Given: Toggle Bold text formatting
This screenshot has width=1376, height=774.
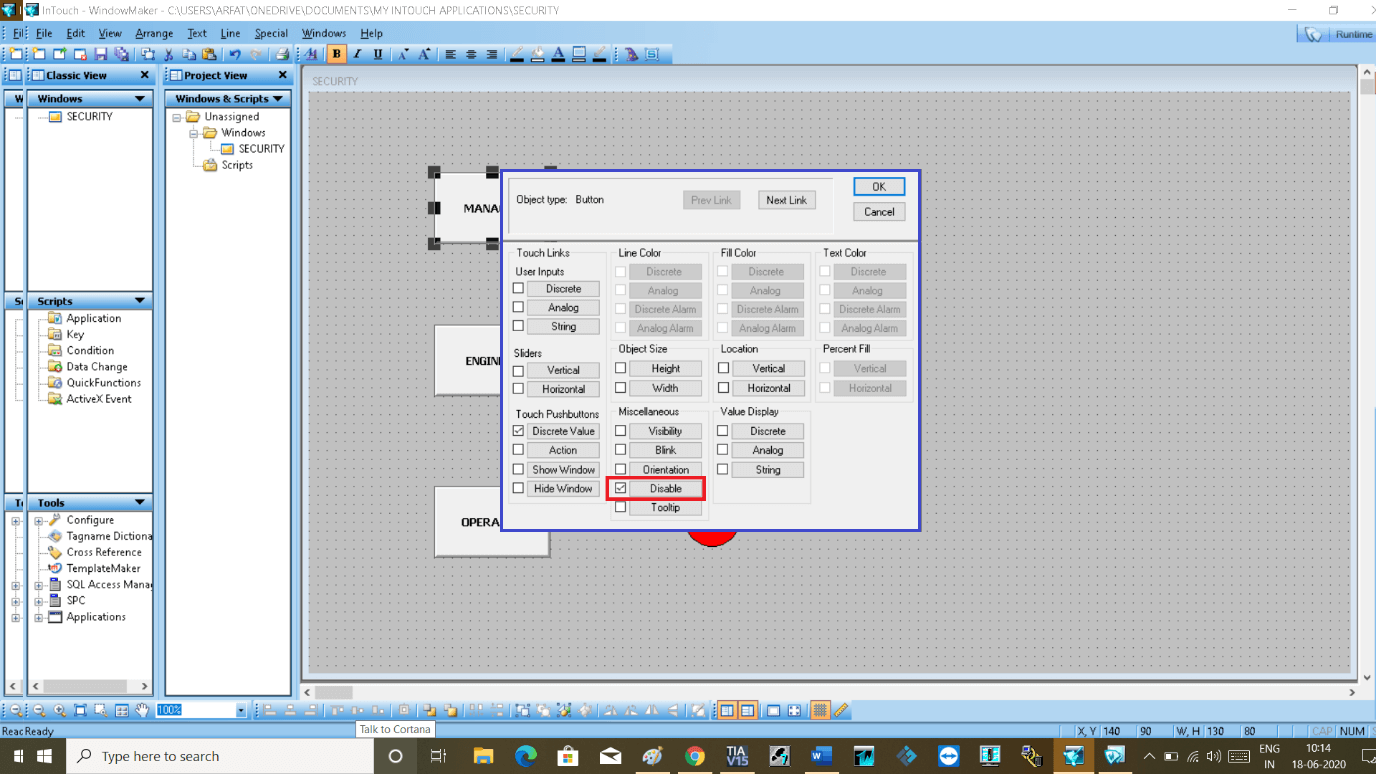Looking at the screenshot, I should pos(337,54).
